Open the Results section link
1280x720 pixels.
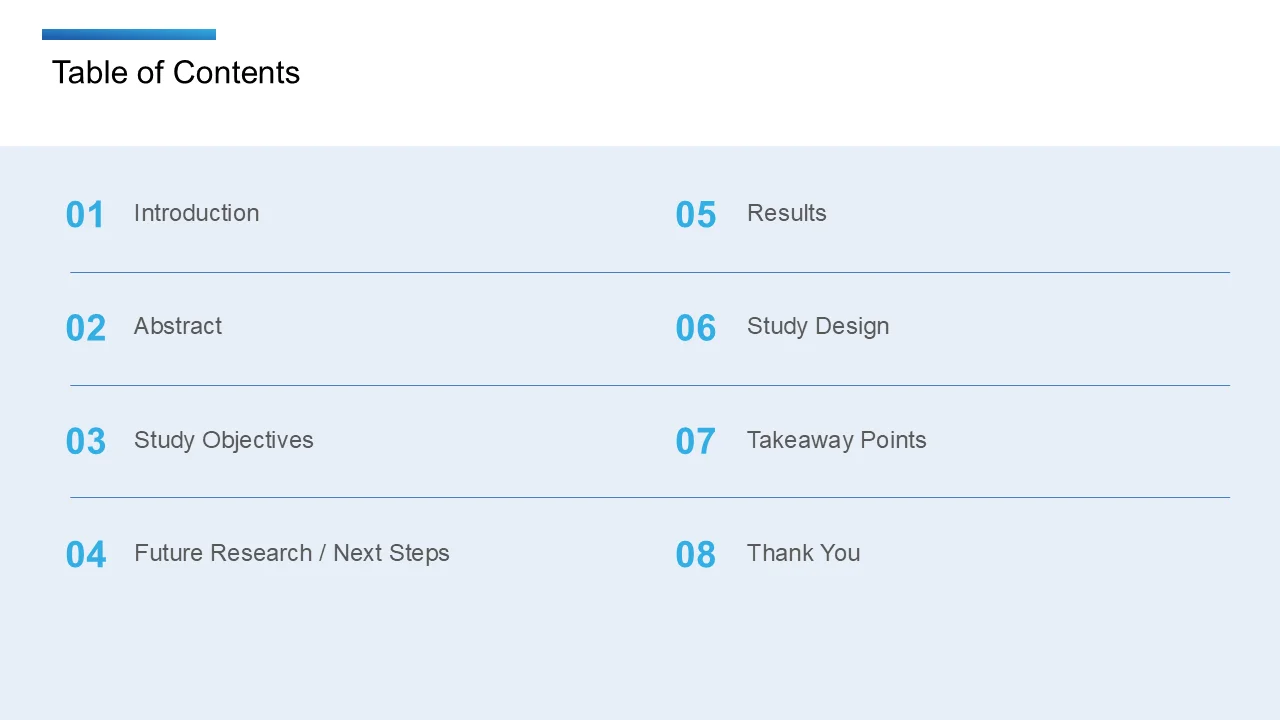pyautogui.click(x=786, y=213)
